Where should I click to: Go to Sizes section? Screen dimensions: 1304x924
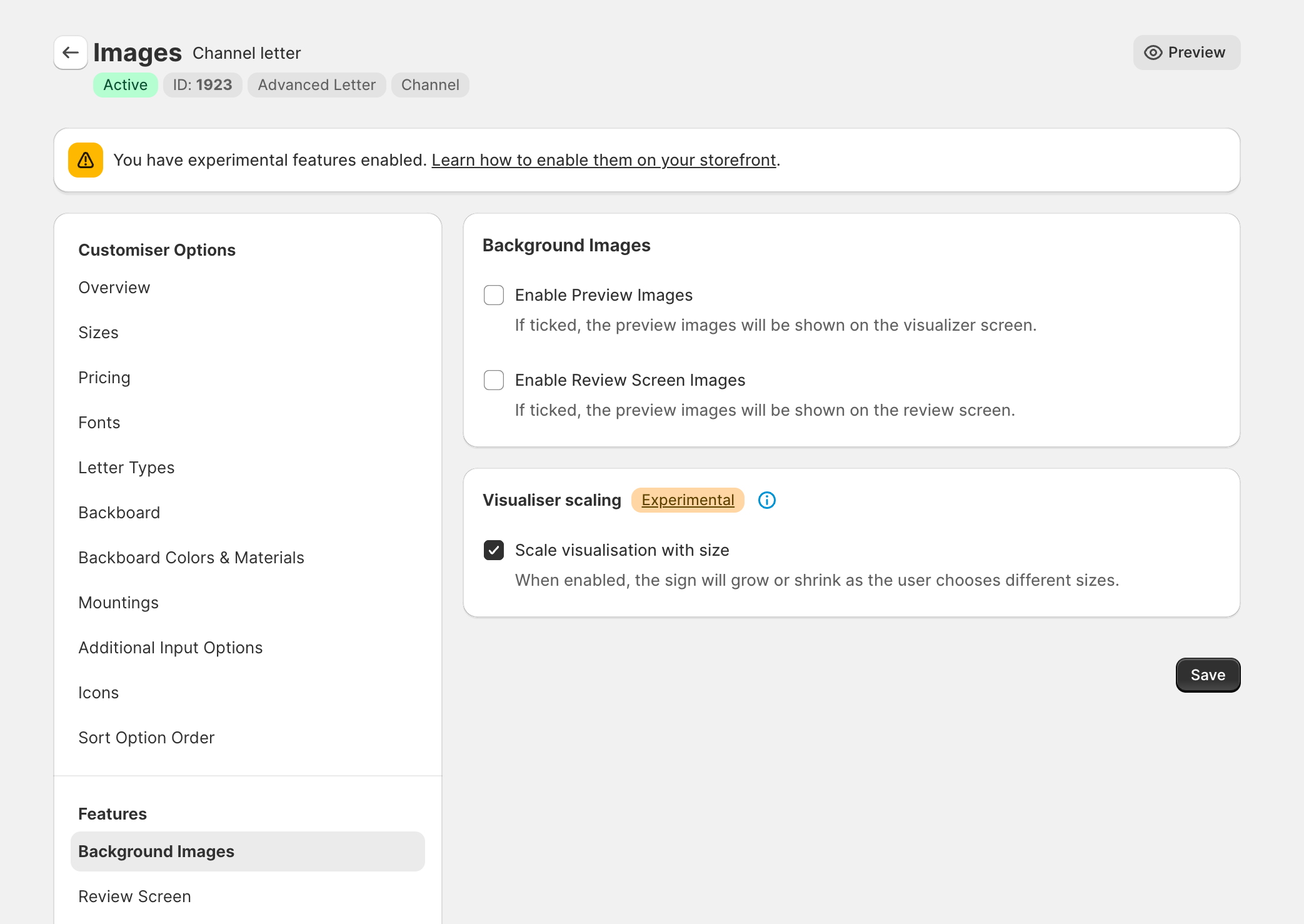pyautogui.click(x=99, y=333)
